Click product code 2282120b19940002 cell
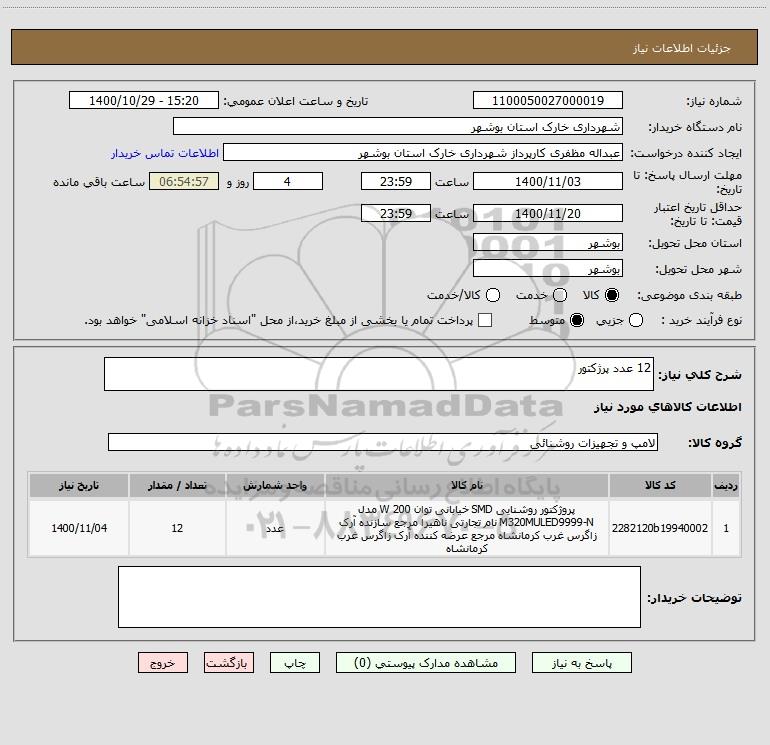The height and width of the screenshot is (745, 770). (x=660, y=528)
